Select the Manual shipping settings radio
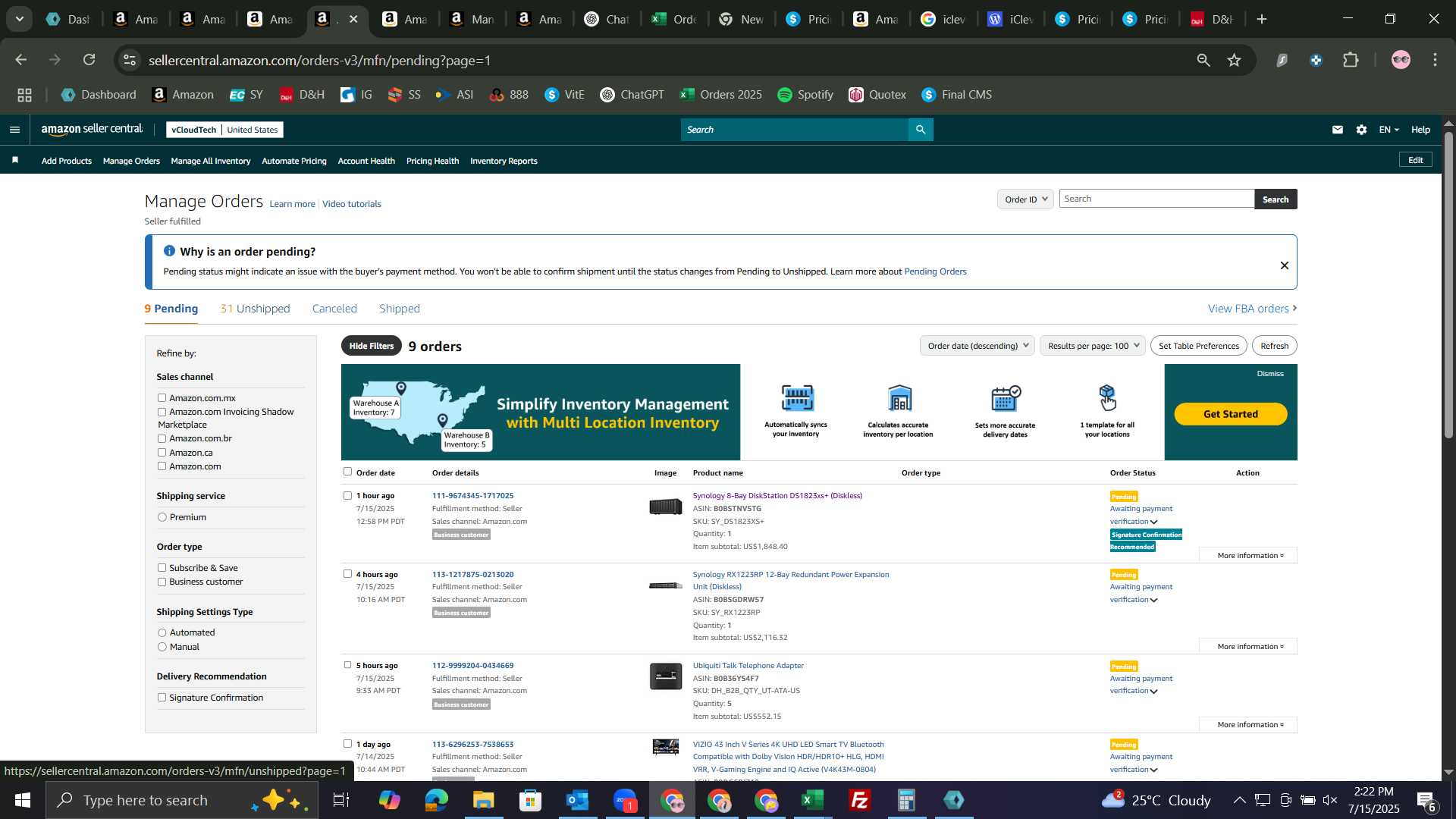The width and height of the screenshot is (1456, 819). point(162,647)
